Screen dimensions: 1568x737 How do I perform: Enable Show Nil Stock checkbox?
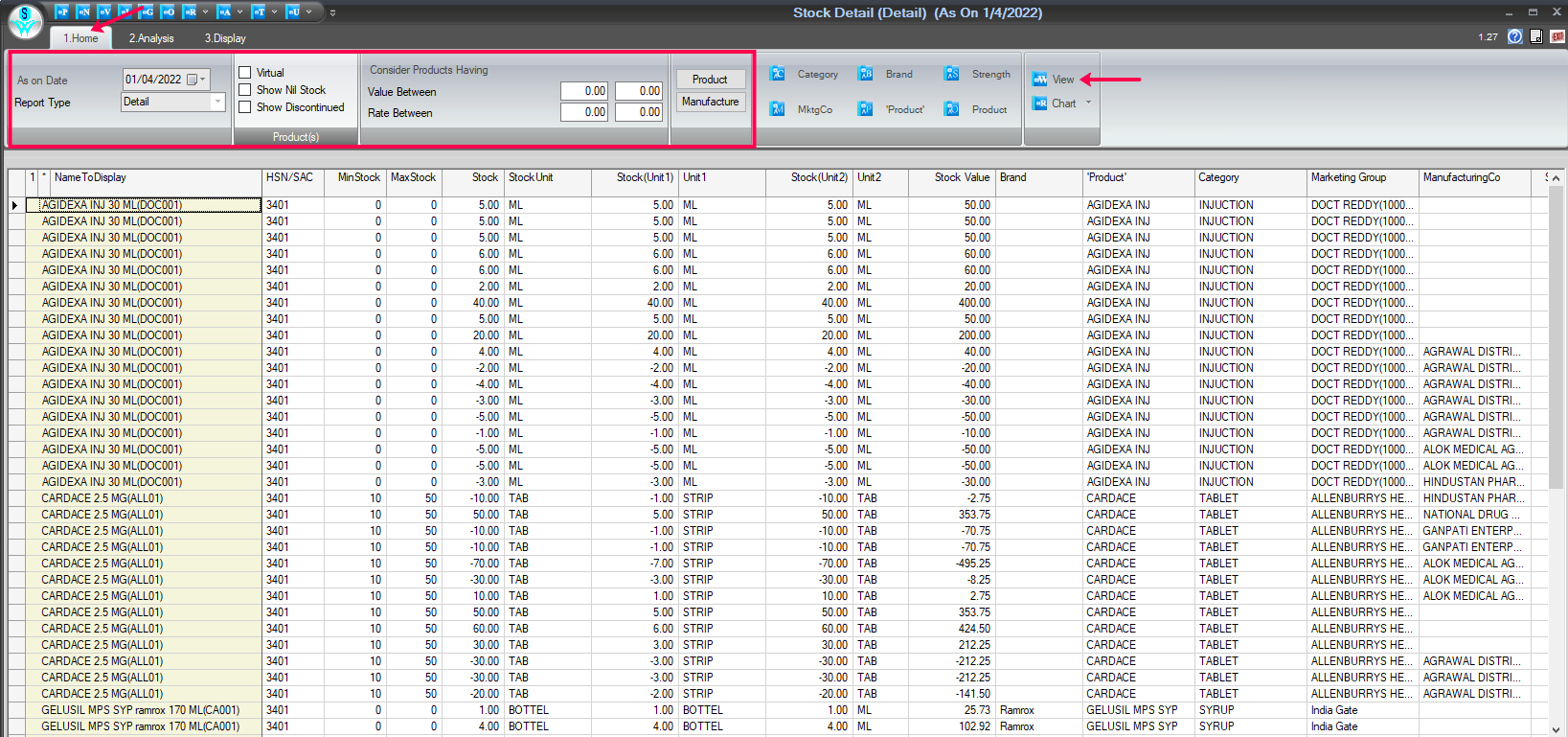245,90
